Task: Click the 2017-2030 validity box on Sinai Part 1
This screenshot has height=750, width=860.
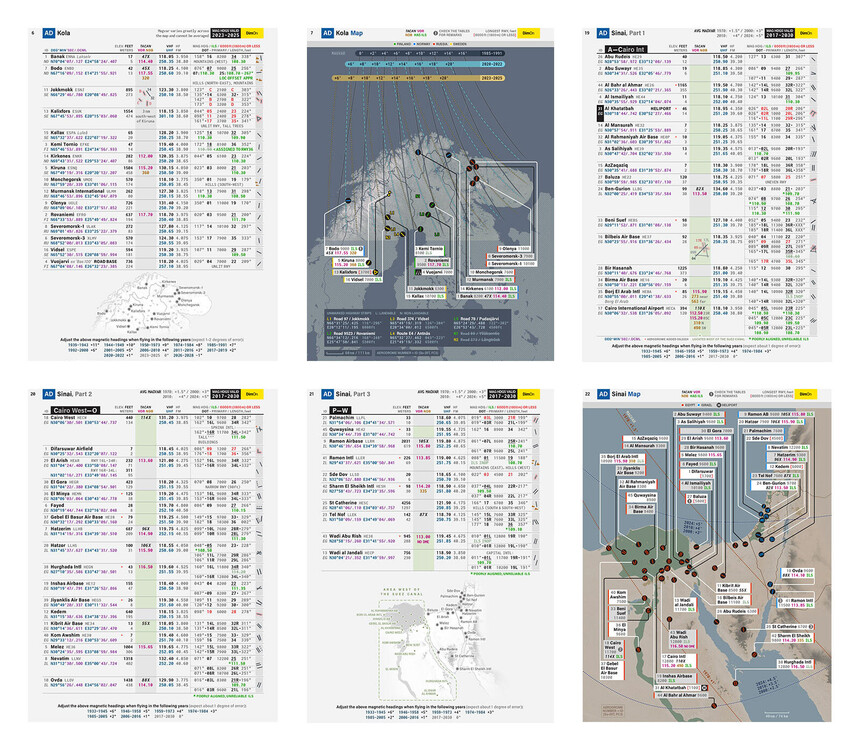Action: [780, 33]
